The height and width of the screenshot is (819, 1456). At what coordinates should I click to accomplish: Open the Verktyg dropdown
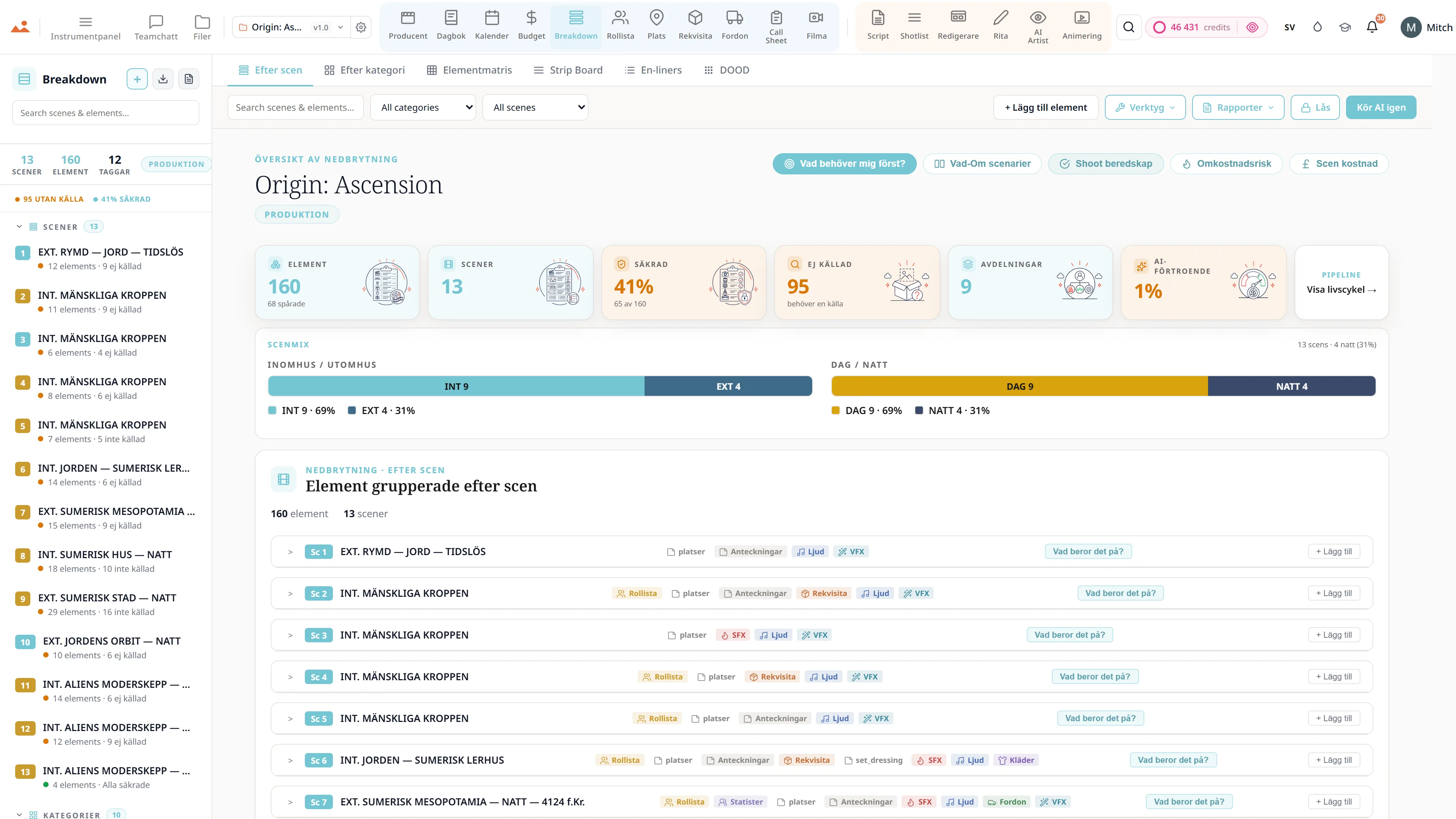[x=1145, y=107]
